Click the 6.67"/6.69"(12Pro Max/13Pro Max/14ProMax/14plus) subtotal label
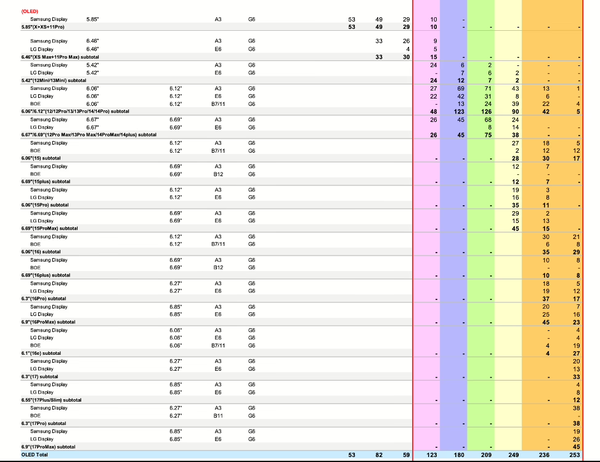Image resolution: width=600 pixels, height=462 pixels. (x=89, y=135)
